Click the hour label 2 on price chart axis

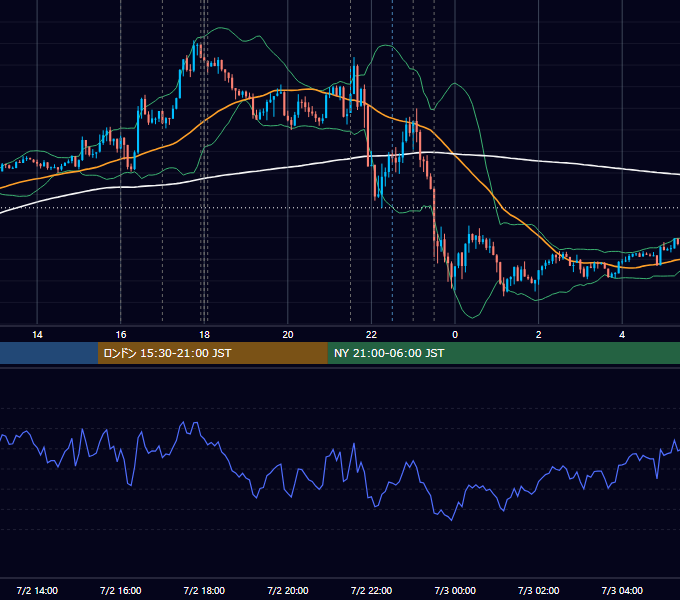pos(539,335)
